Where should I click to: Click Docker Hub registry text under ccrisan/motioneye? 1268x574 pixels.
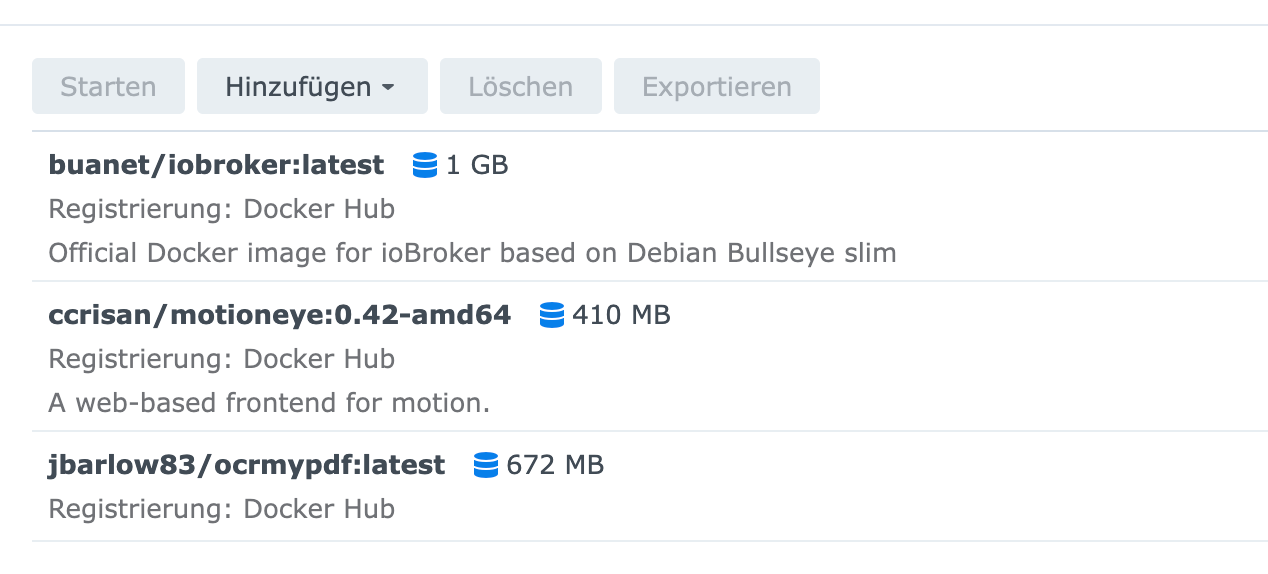pos(319,359)
